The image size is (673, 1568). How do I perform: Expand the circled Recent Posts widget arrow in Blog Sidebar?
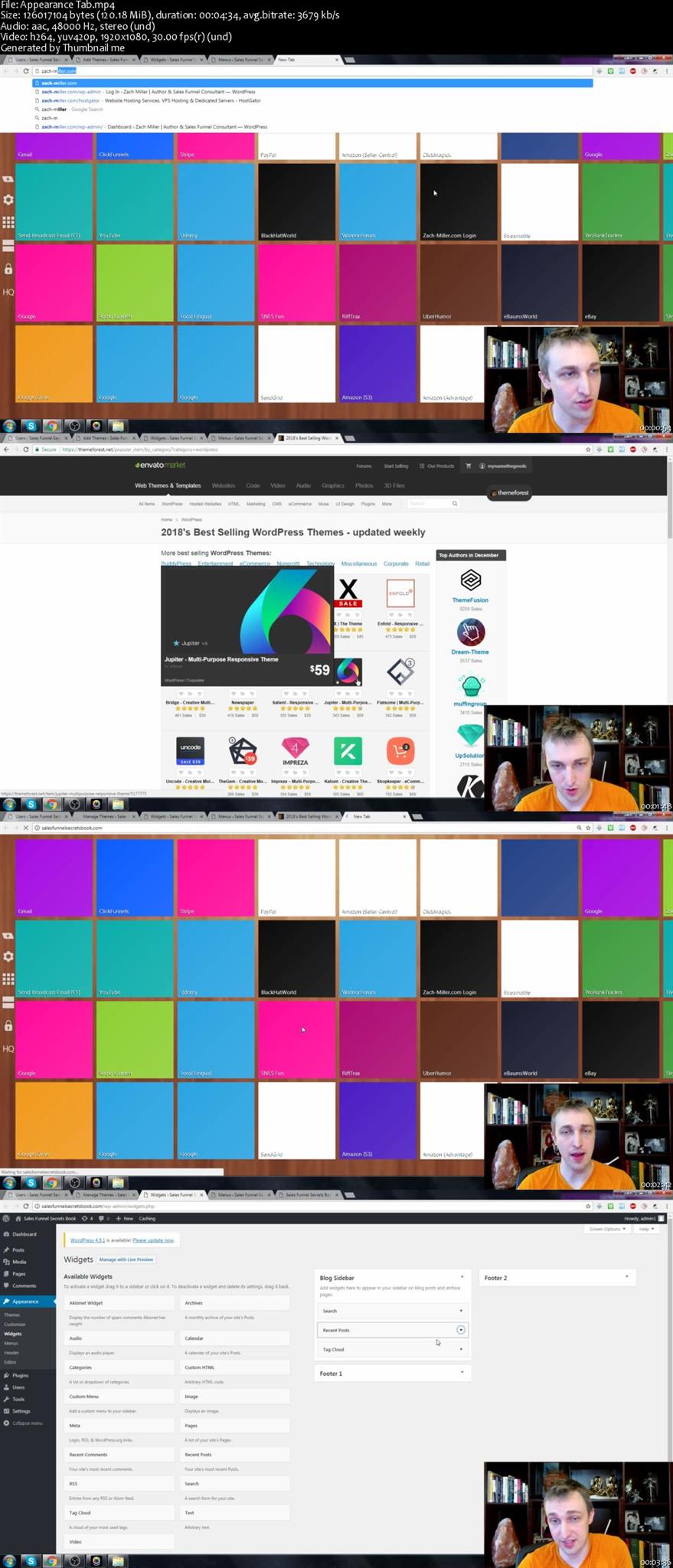461,1330
